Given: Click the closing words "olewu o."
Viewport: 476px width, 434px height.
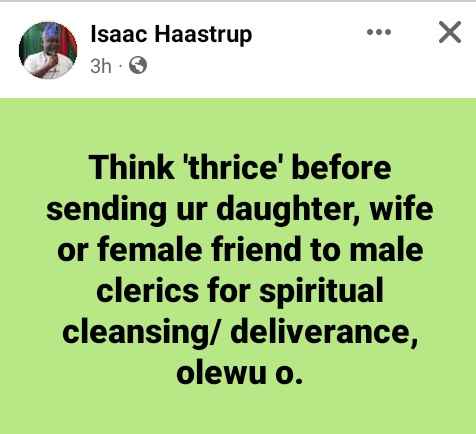Looking at the screenshot, I should (240, 373).
